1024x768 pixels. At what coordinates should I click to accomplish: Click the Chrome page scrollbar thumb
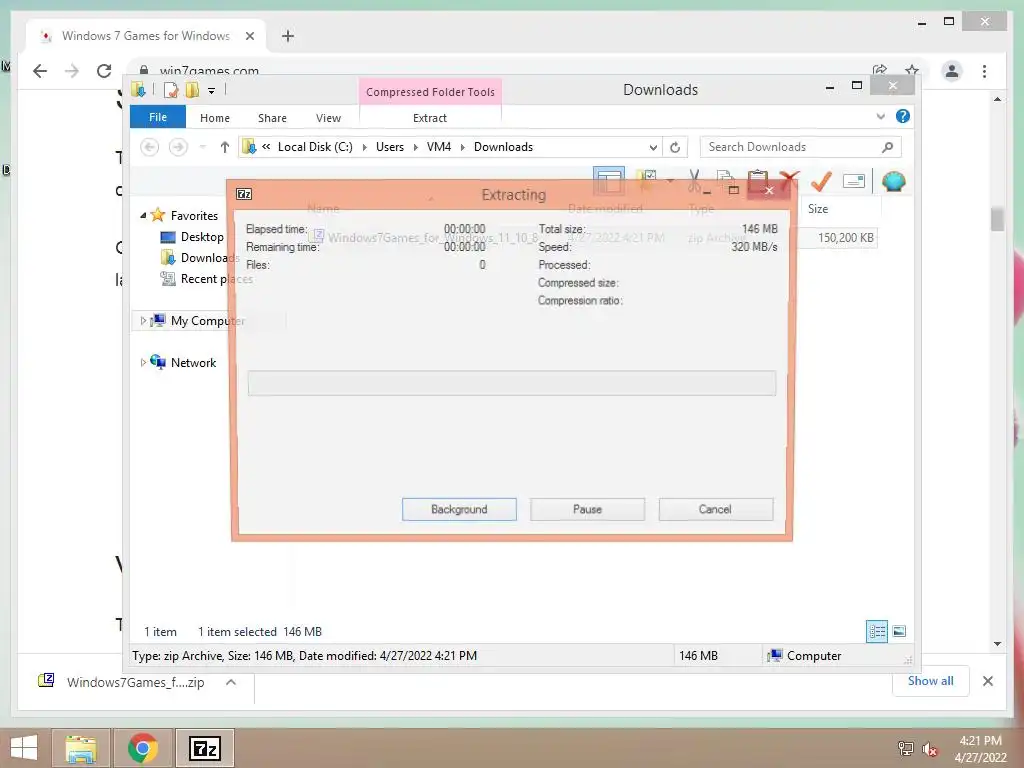pyautogui.click(x=997, y=219)
